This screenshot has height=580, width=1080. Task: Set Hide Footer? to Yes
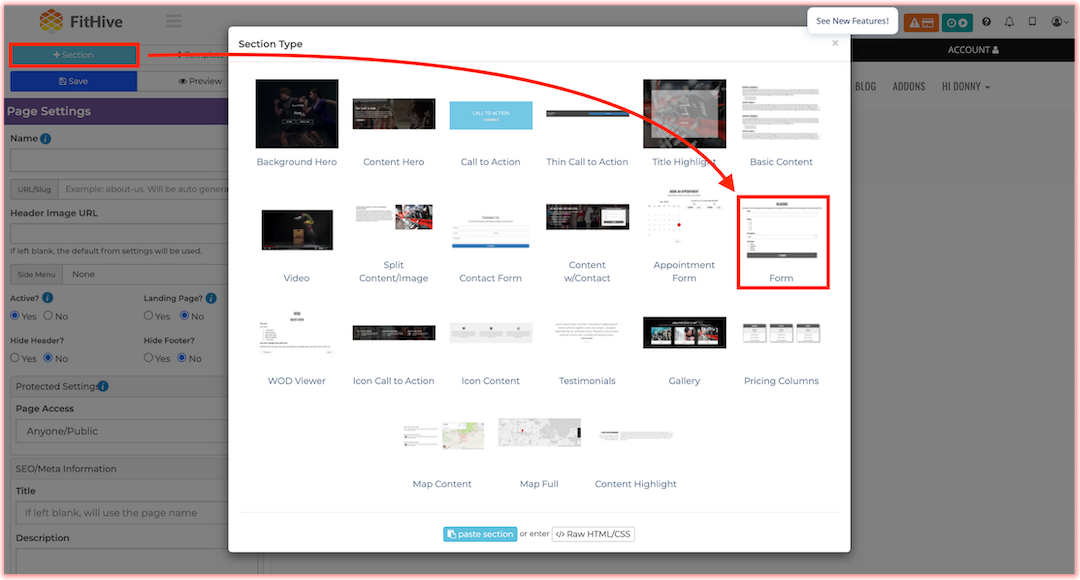pos(149,358)
